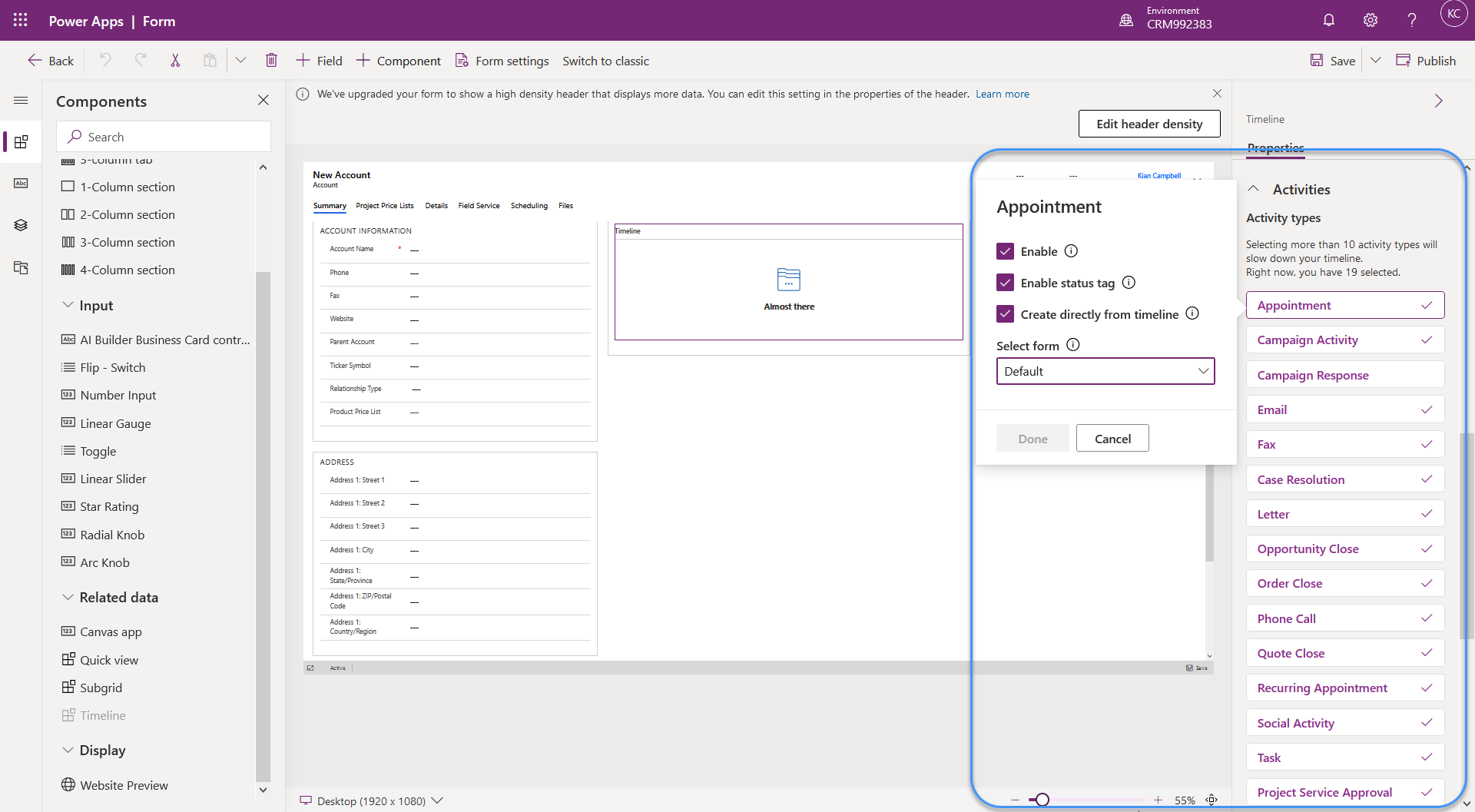Collapse the Input components group

(x=68, y=305)
